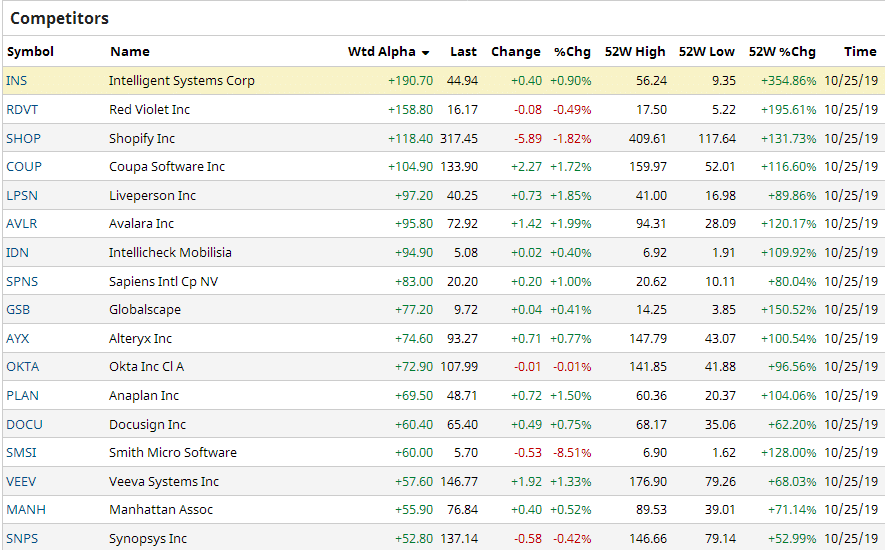
Task: Select the Competitors section heading
Action: pyautogui.click(x=60, y=19)
